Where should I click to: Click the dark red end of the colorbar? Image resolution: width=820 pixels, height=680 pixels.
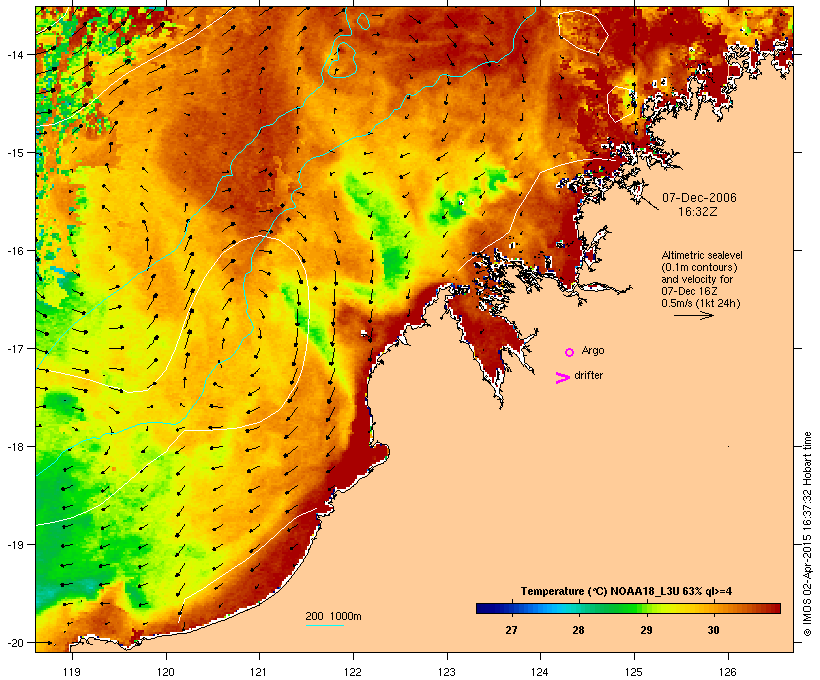pos(774,608)
